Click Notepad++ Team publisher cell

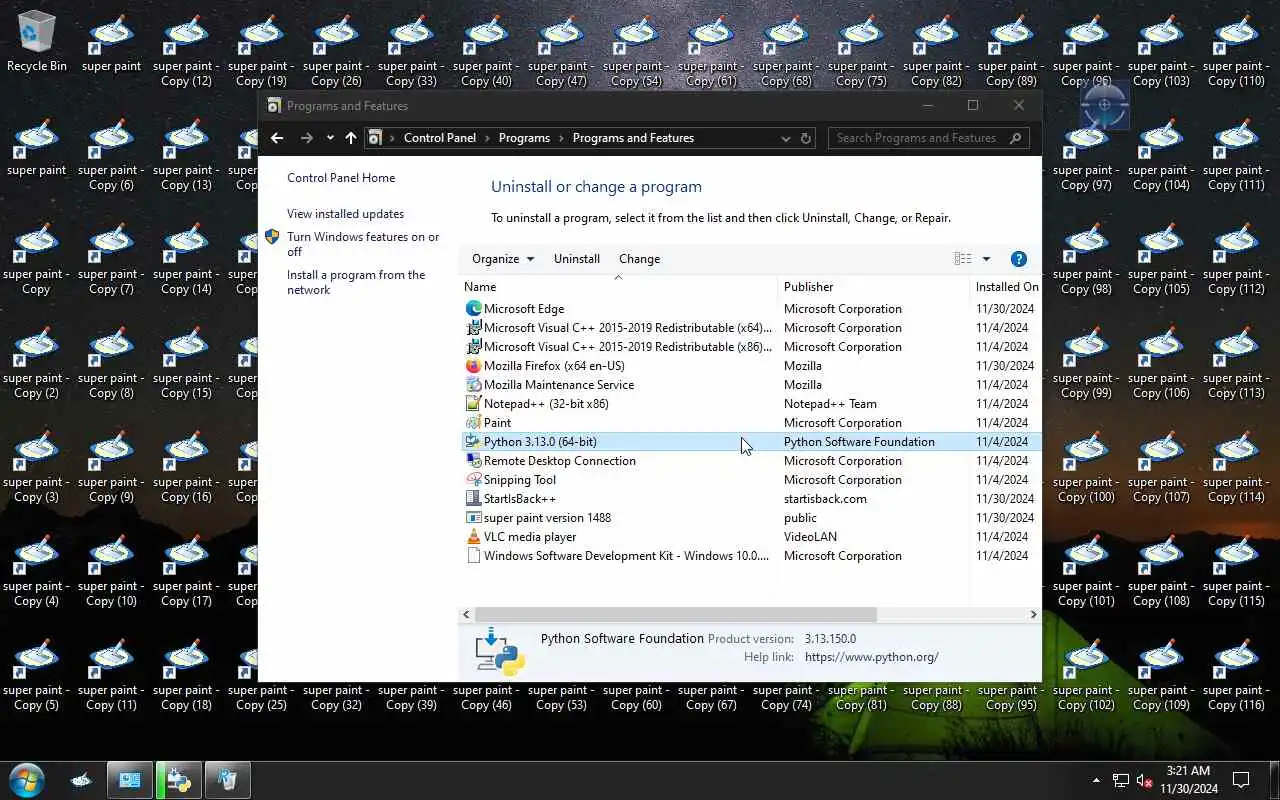tap(830, 404)
